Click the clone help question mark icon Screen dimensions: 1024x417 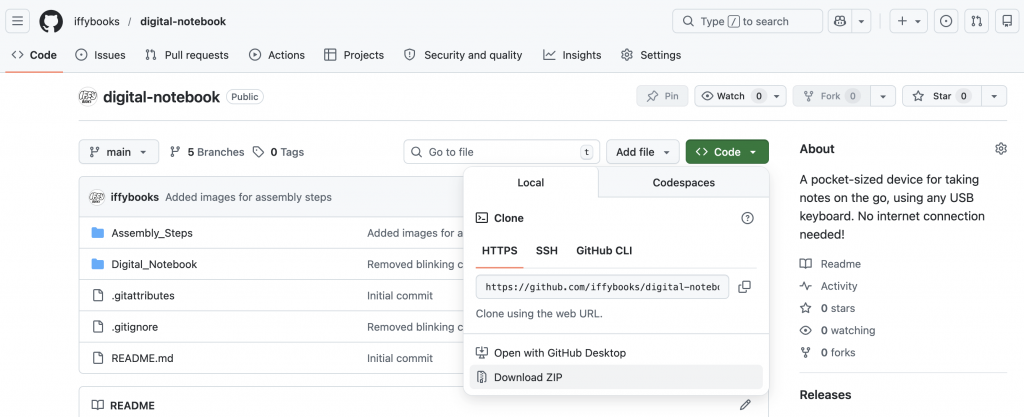[x=746, y=218]
